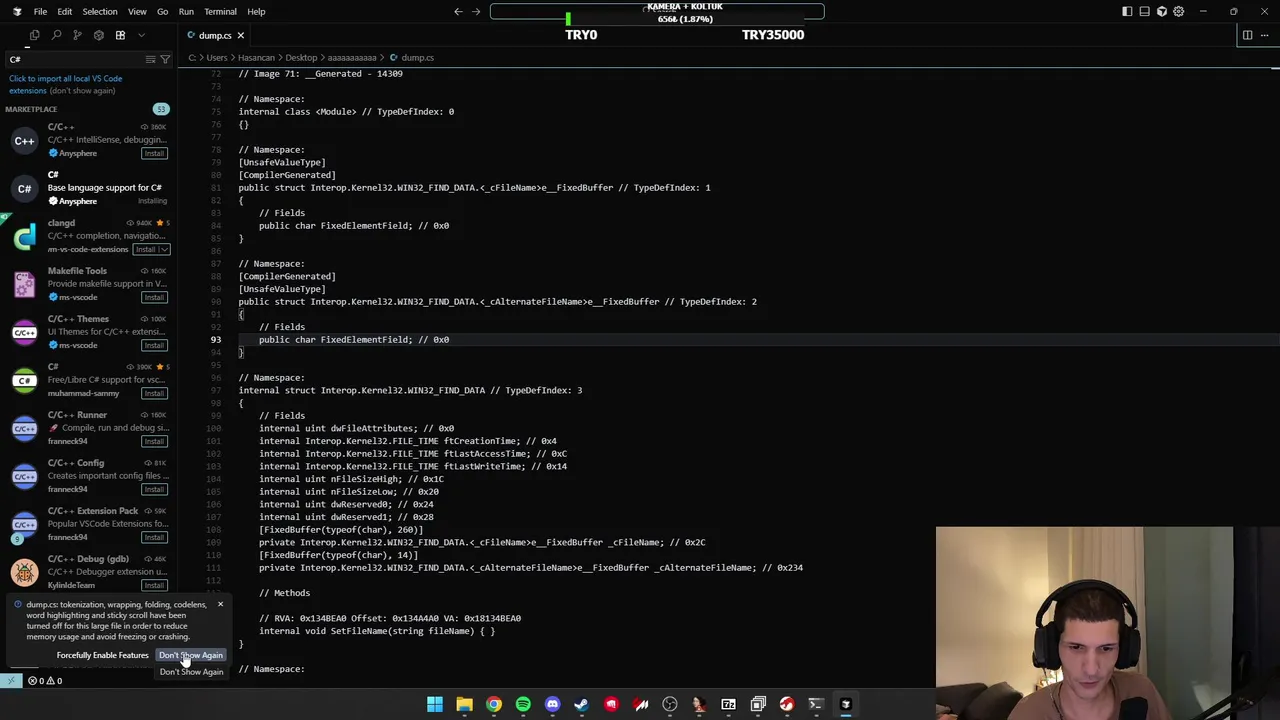This screenshot has height=720, width=1280.
Task: Clear extensions search results icon
Action: coord(150,59)
